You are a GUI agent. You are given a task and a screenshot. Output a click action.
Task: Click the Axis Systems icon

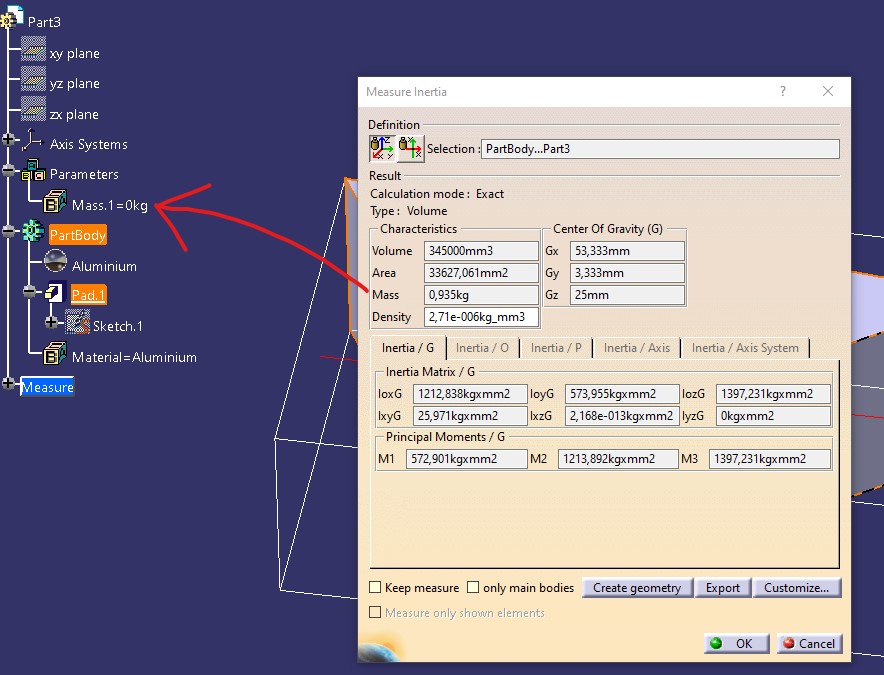(32, 140)
